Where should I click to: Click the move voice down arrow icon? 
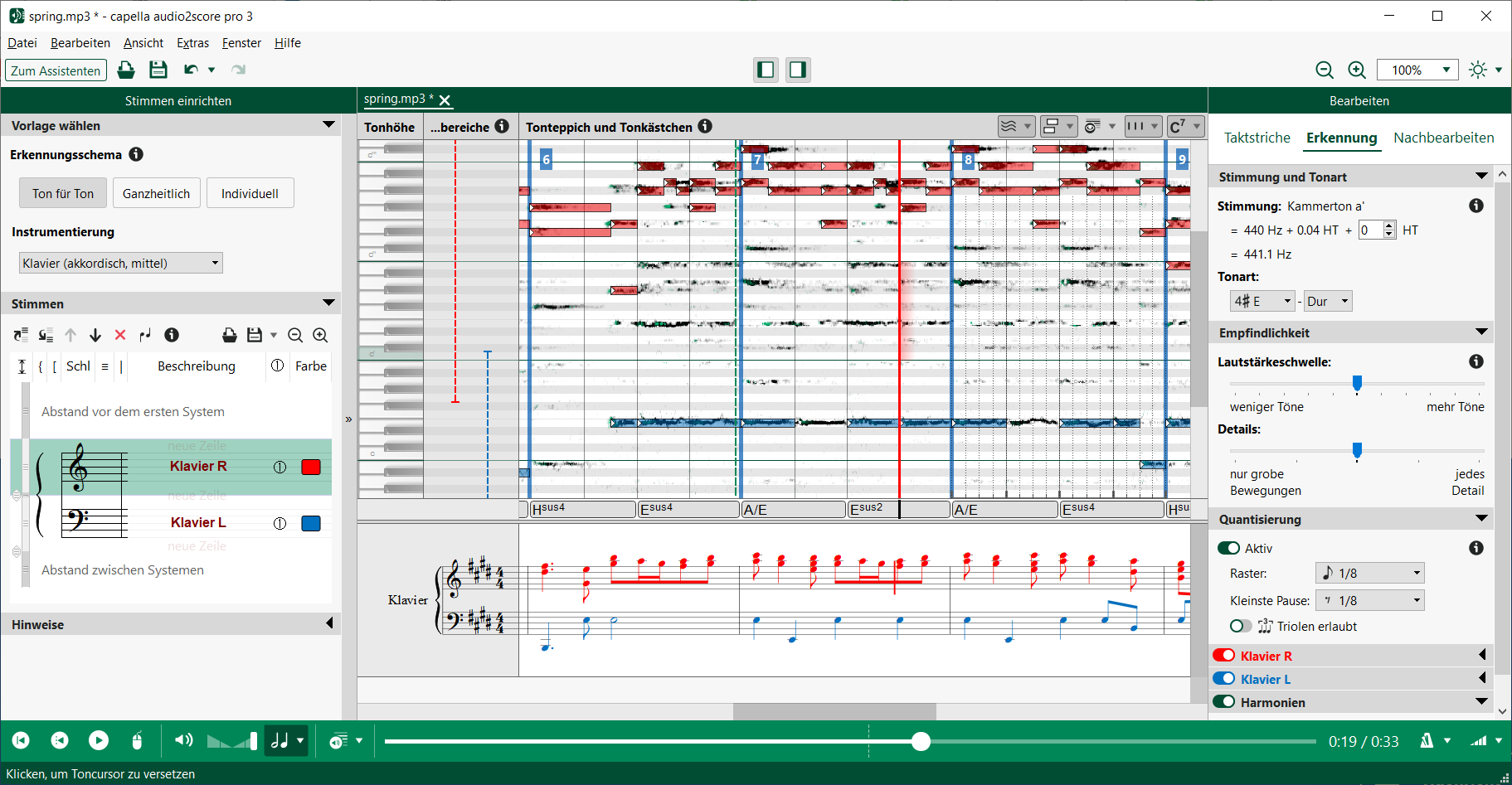pos(95,335)
